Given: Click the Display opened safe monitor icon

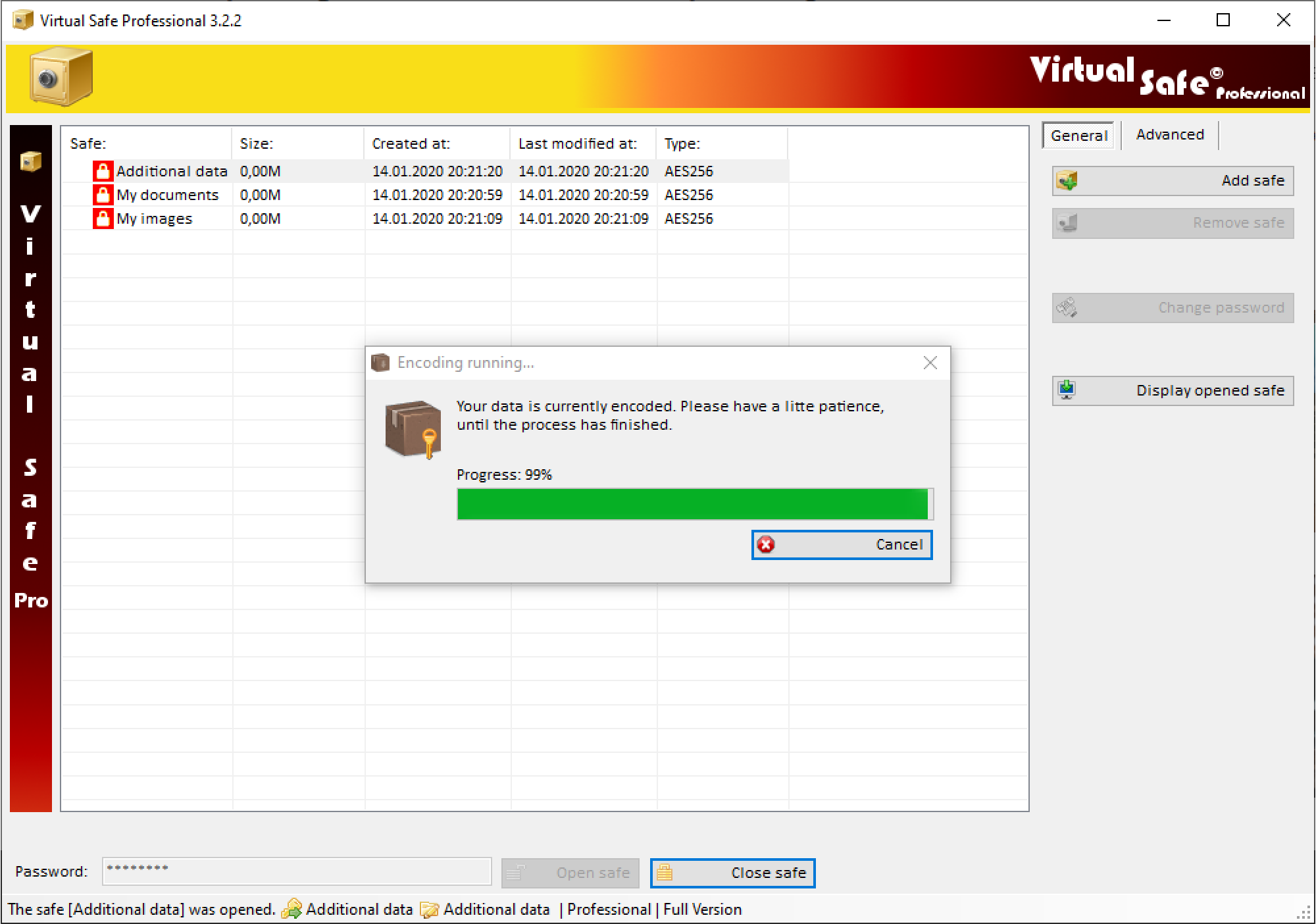Looking at the screenshot, I should point(1067,390).
